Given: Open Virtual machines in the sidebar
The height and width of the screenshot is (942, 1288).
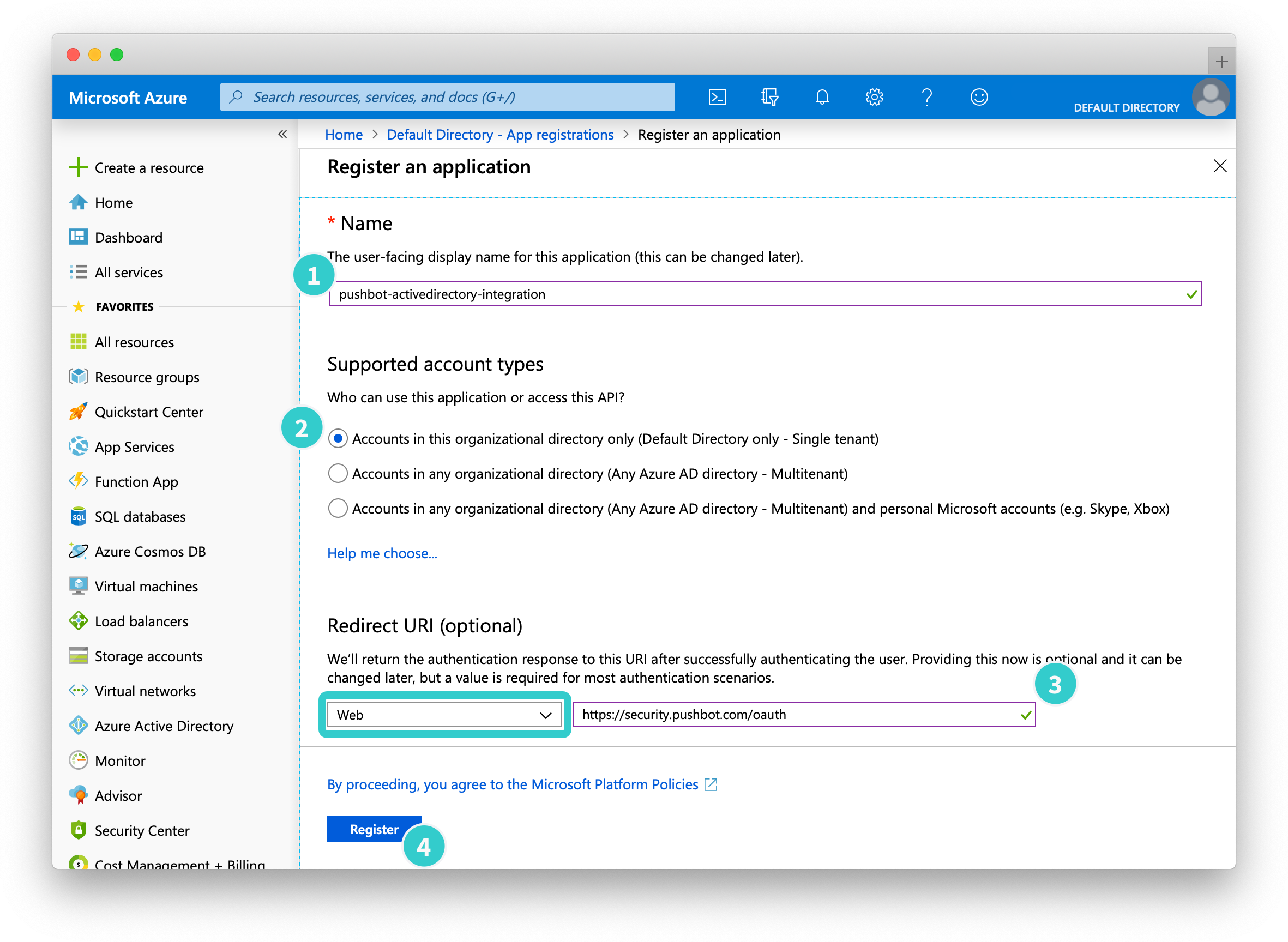Looking at the screenshot, I should coord(146,587).
